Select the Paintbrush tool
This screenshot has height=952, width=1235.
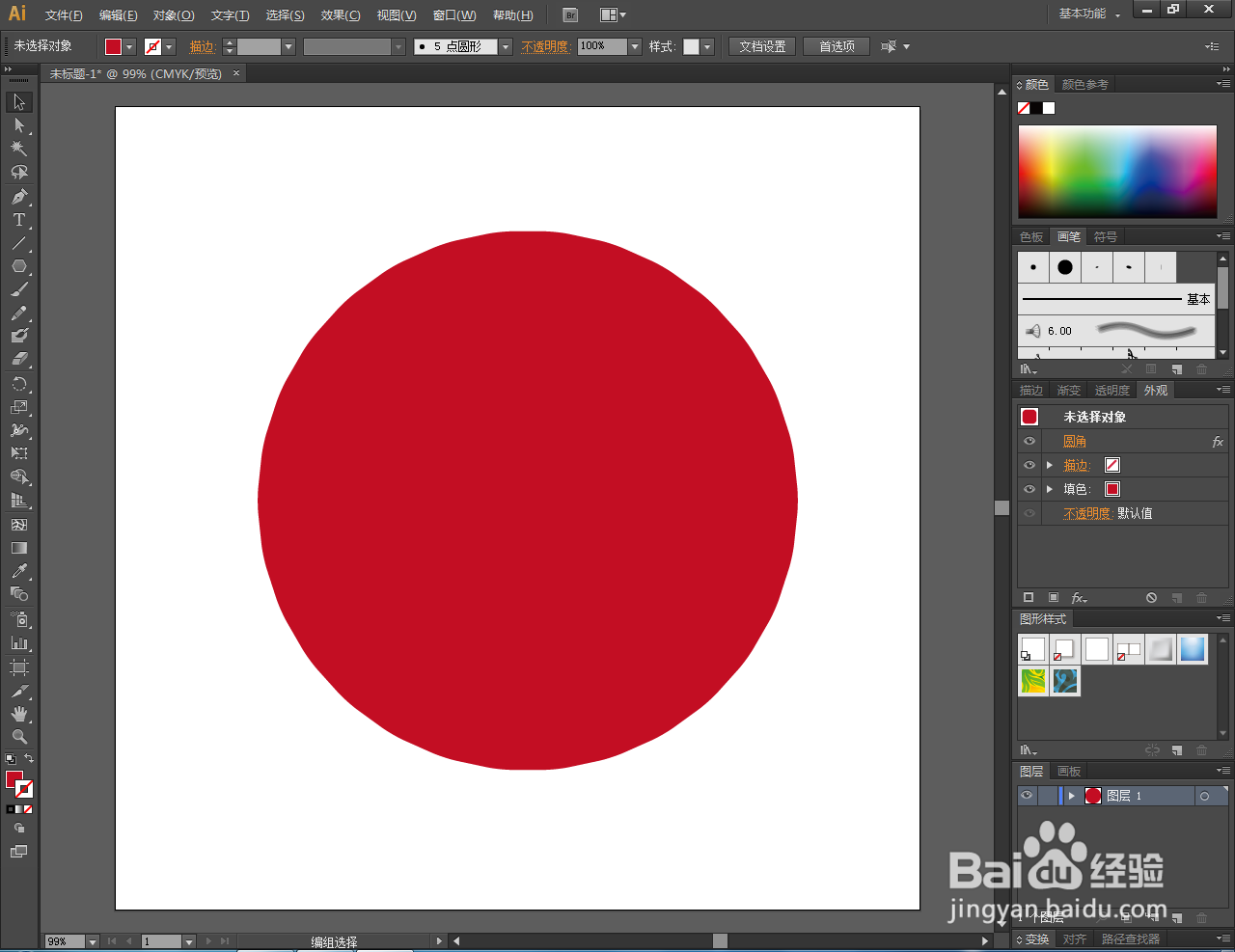(x=19, y=289)
